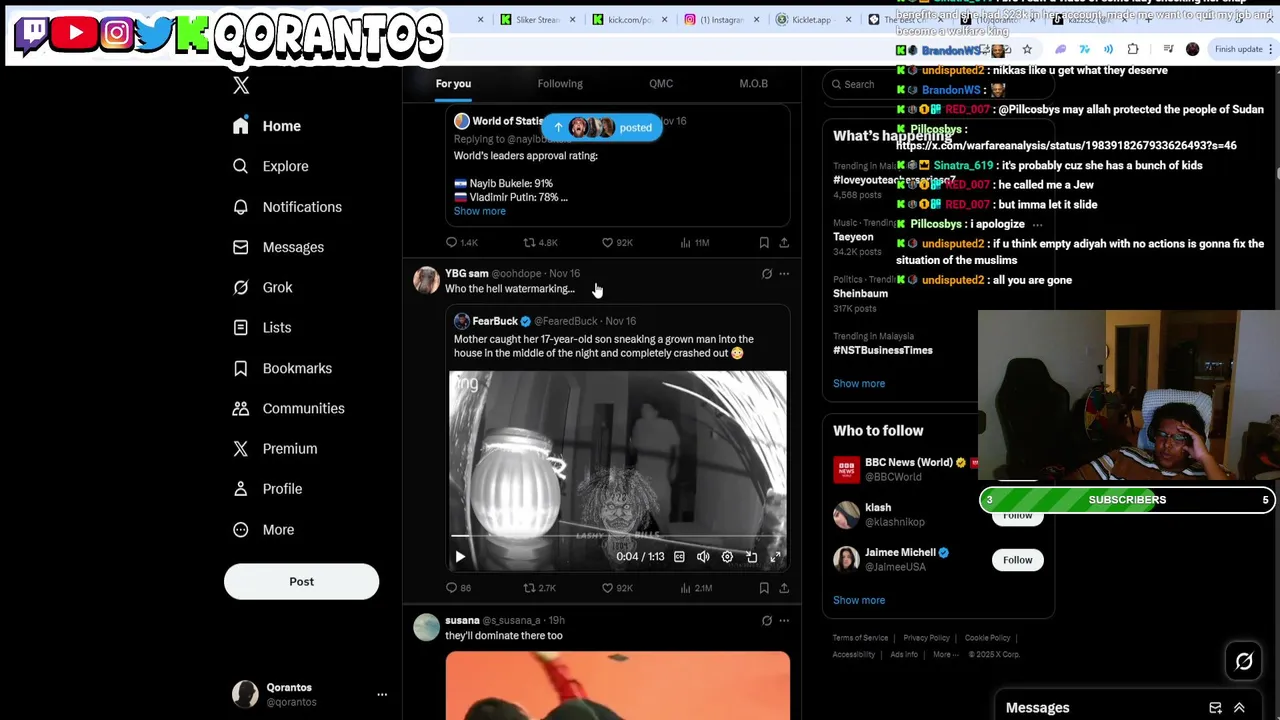Open video settings gear in FearBuck video
The width and height of the screenshot is (1280, 720).
click(727, 557)
